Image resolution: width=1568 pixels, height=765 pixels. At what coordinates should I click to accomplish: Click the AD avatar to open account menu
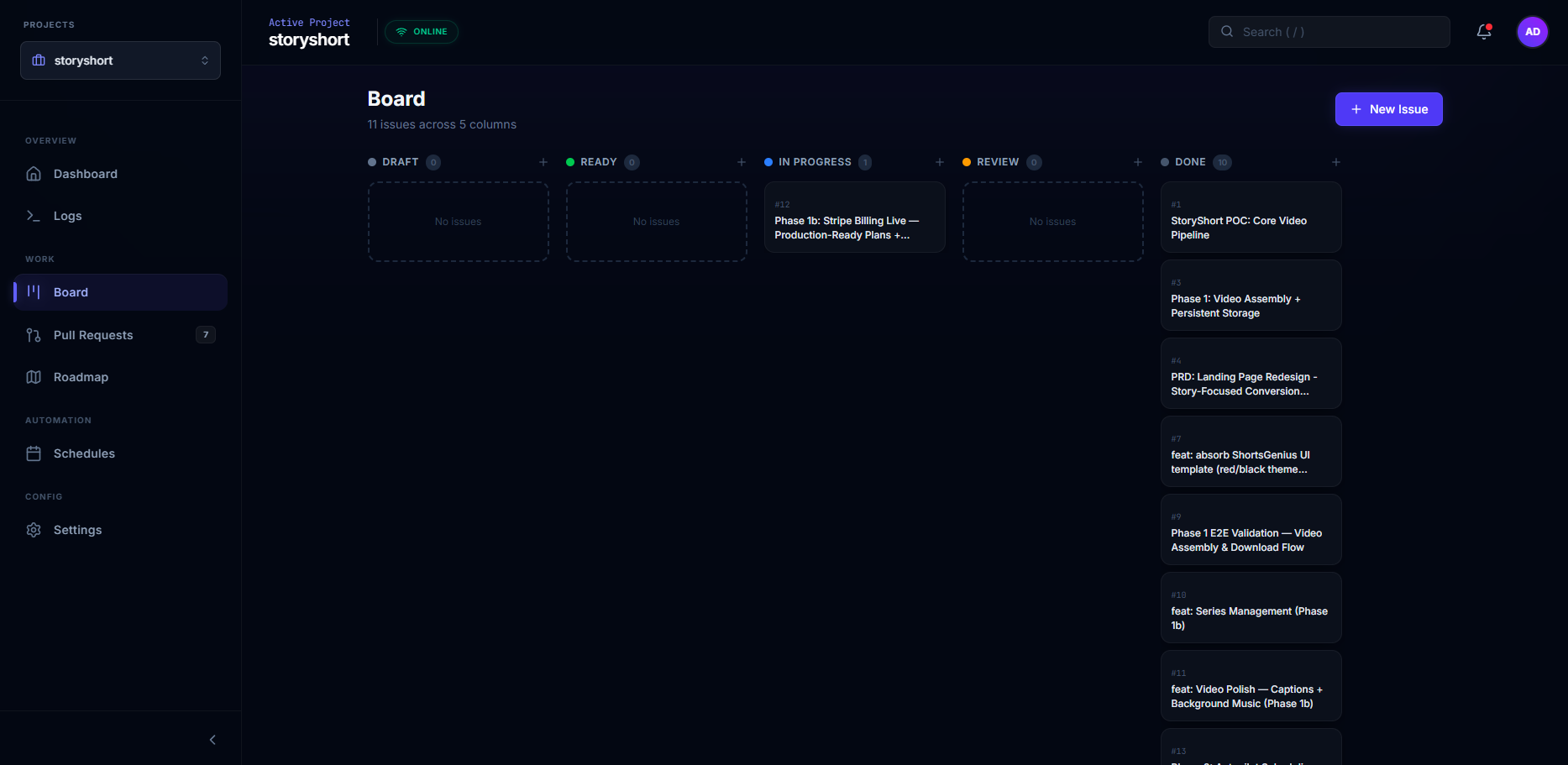click(x=1532, y=31)
